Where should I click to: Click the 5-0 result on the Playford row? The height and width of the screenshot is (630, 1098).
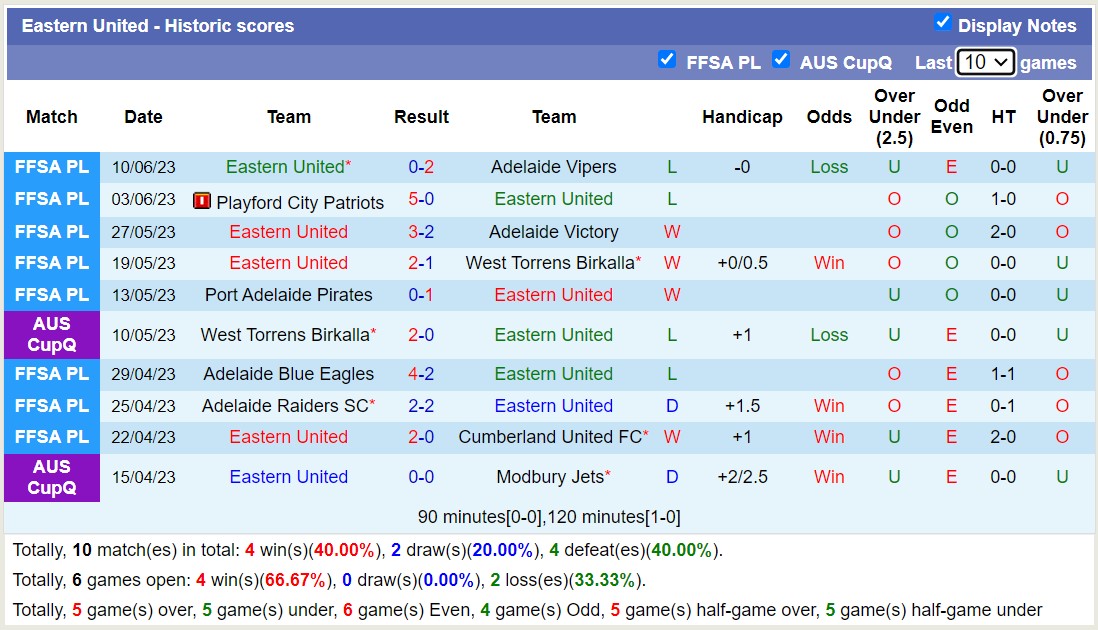pos(421,199)
